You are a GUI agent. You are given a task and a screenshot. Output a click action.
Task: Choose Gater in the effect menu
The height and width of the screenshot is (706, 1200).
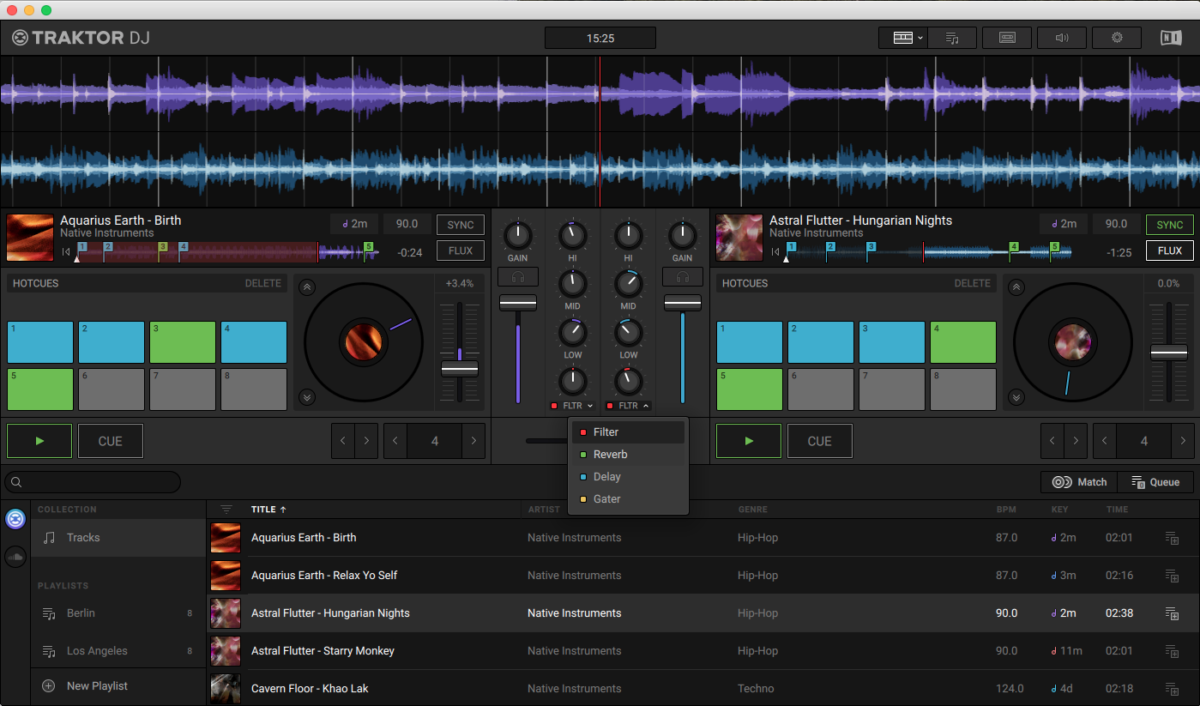point(607,499)
